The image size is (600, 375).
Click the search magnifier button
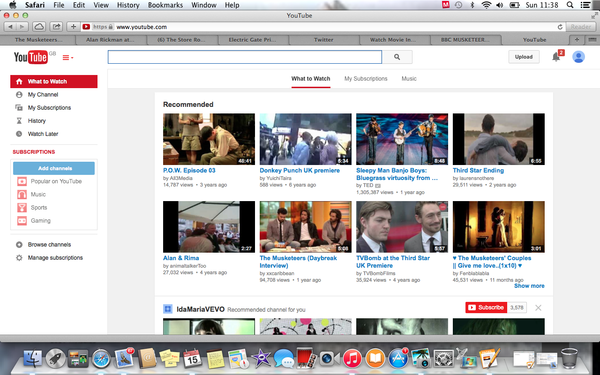coord(397,57)
